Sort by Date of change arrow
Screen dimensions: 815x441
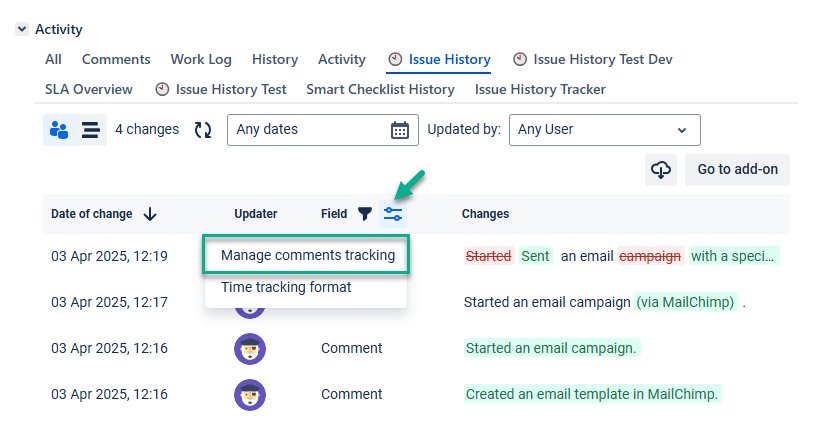150,214
